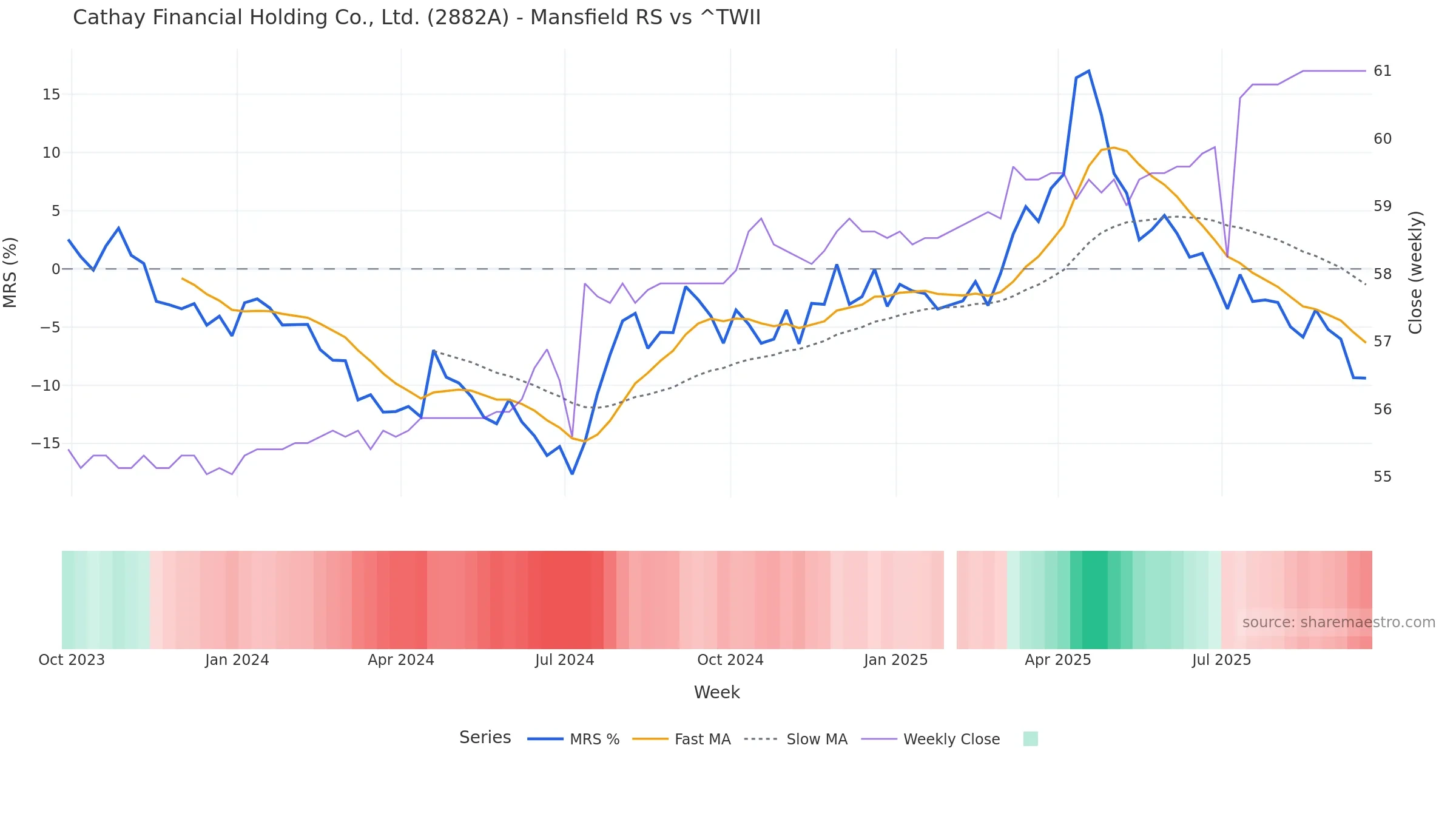Click the chart title text
This screenshot has height=819, width=1456.
pyautogui.click(x=417, y=18)
